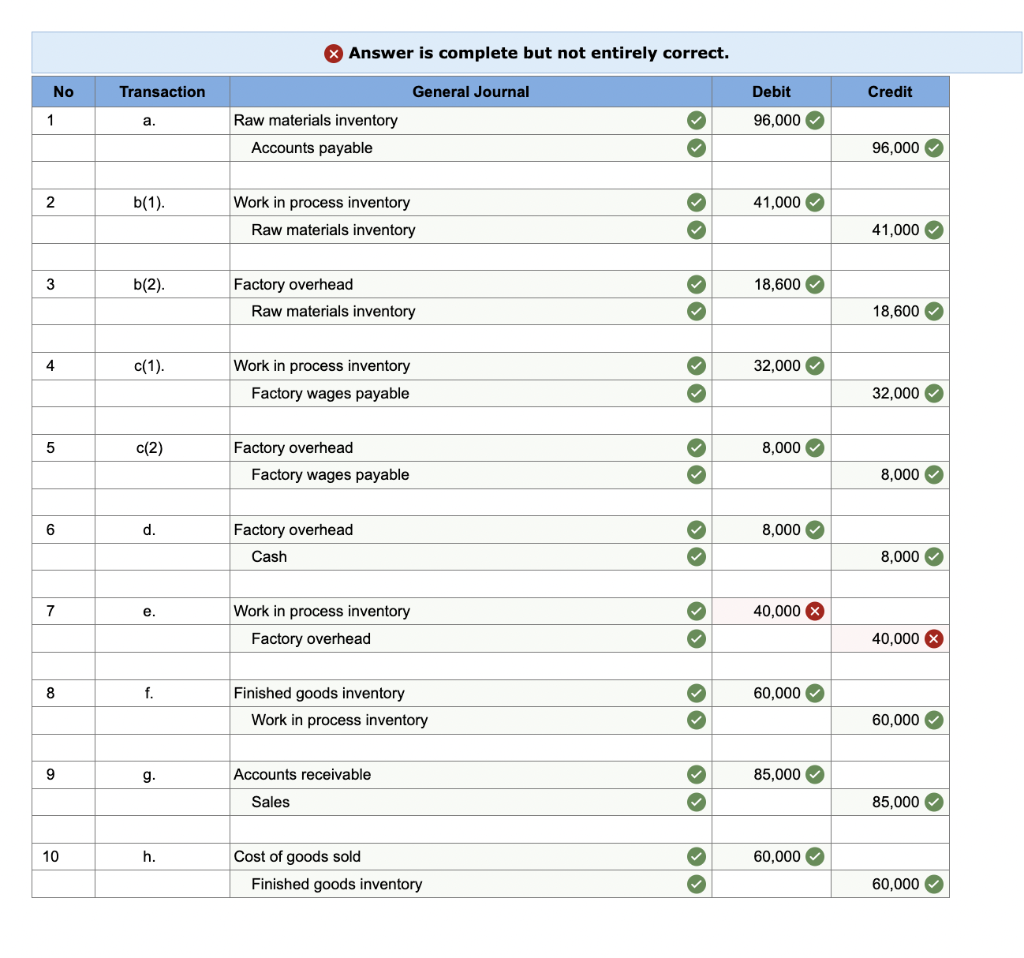Click the credit value 41,000
The image size is (1024, 958).
[895, 230]
